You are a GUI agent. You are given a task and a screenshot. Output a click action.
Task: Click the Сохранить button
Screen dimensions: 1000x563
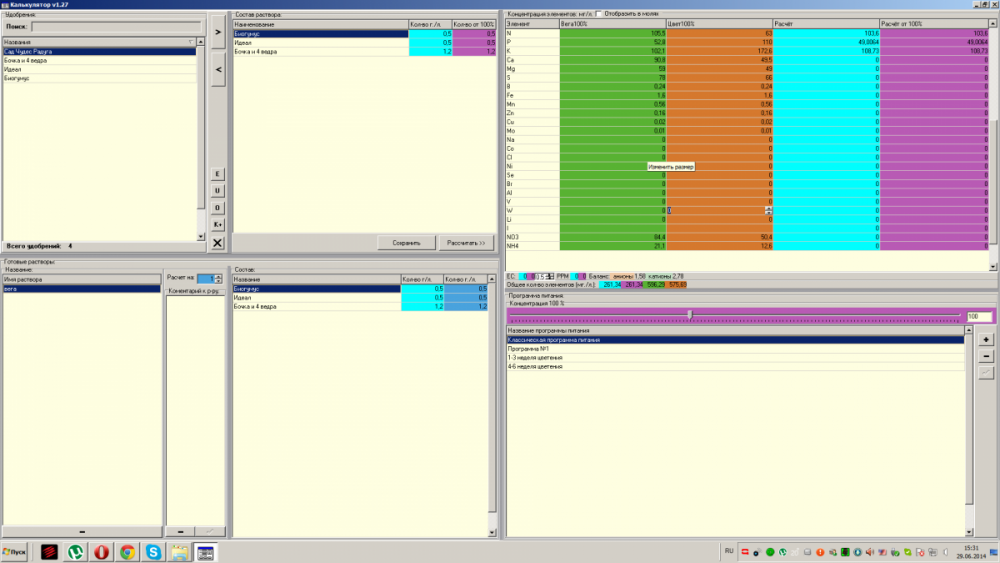pos(406,243)
